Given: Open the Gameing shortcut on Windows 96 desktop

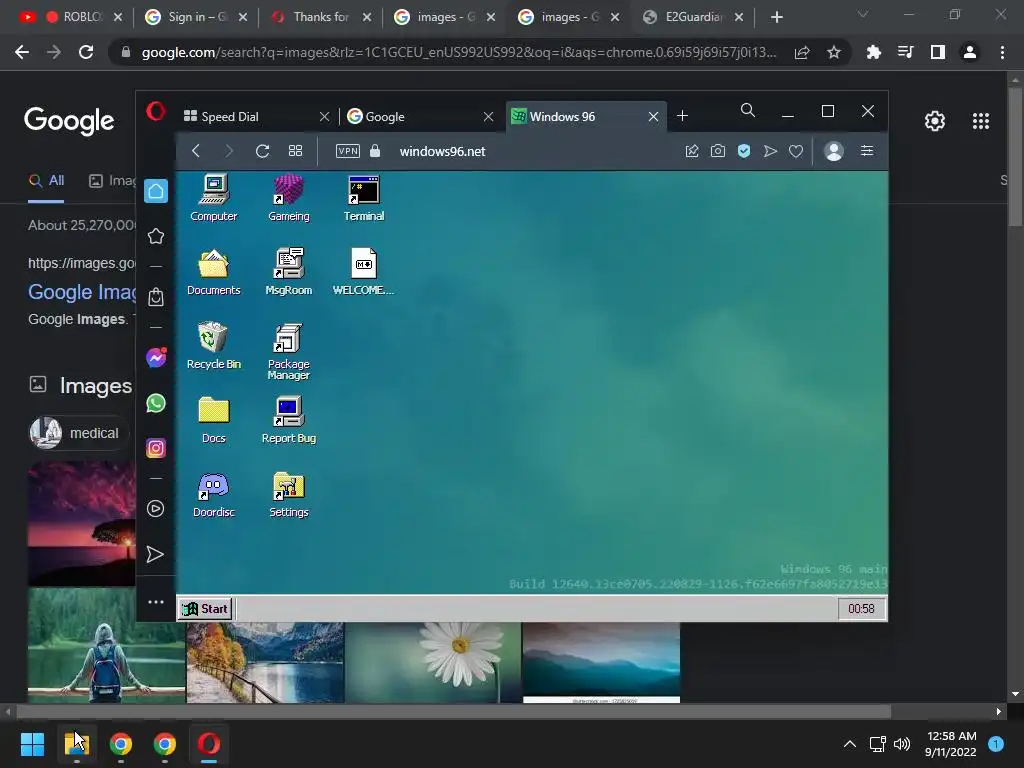Looking at the screenshot, I should (289, 198).
